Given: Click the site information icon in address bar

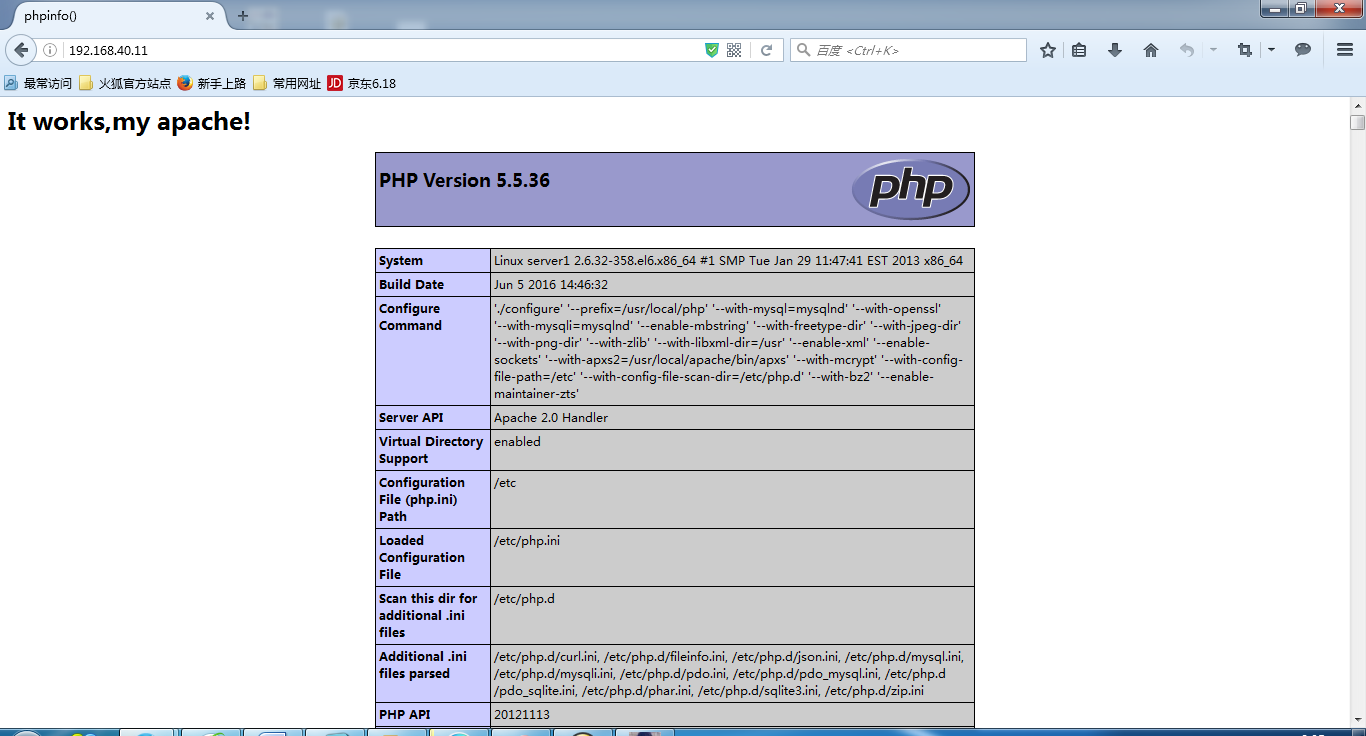Looking at the screenshot, I should click(x=50, y=50).
